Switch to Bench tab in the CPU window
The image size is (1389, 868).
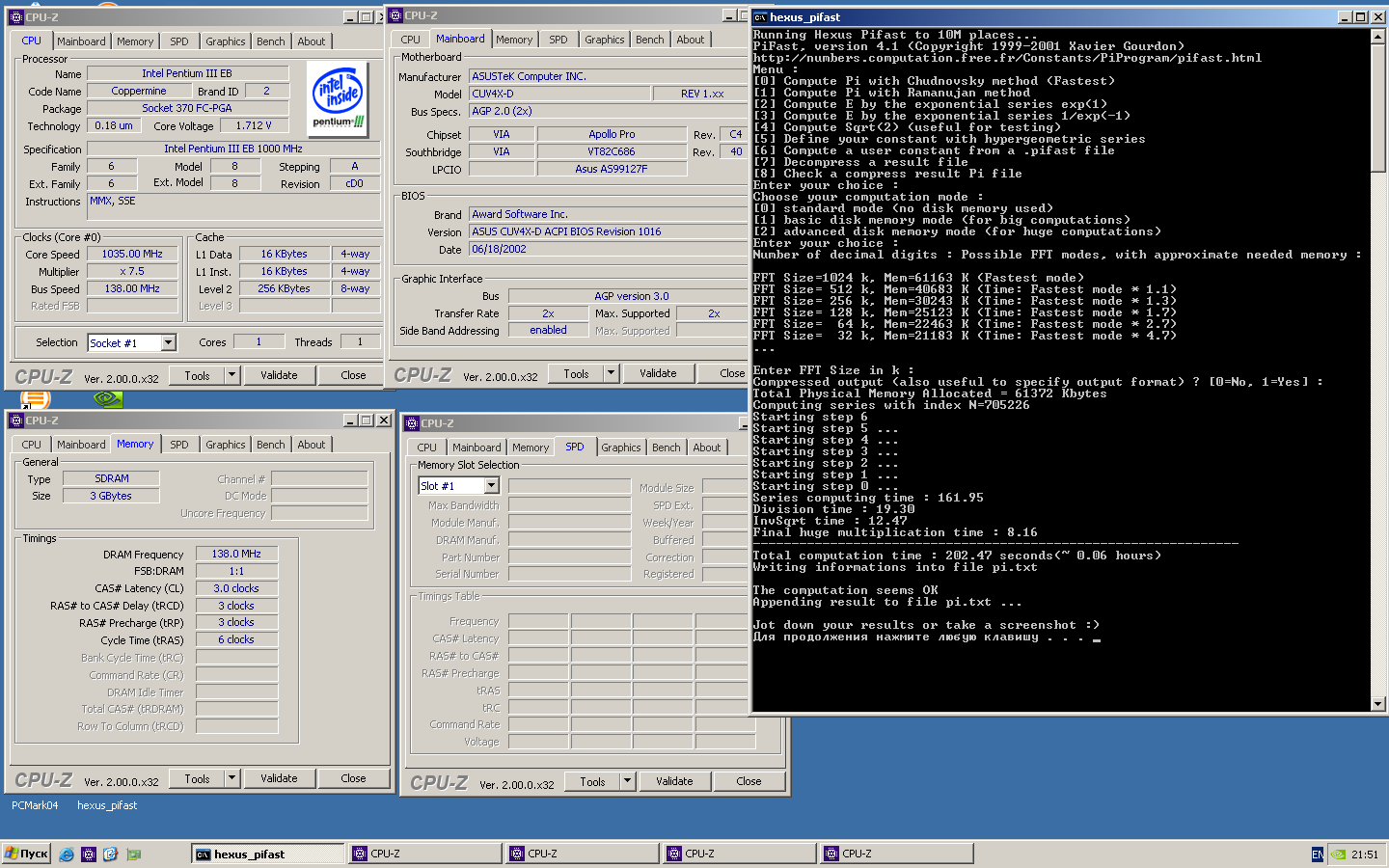(271, 41)
